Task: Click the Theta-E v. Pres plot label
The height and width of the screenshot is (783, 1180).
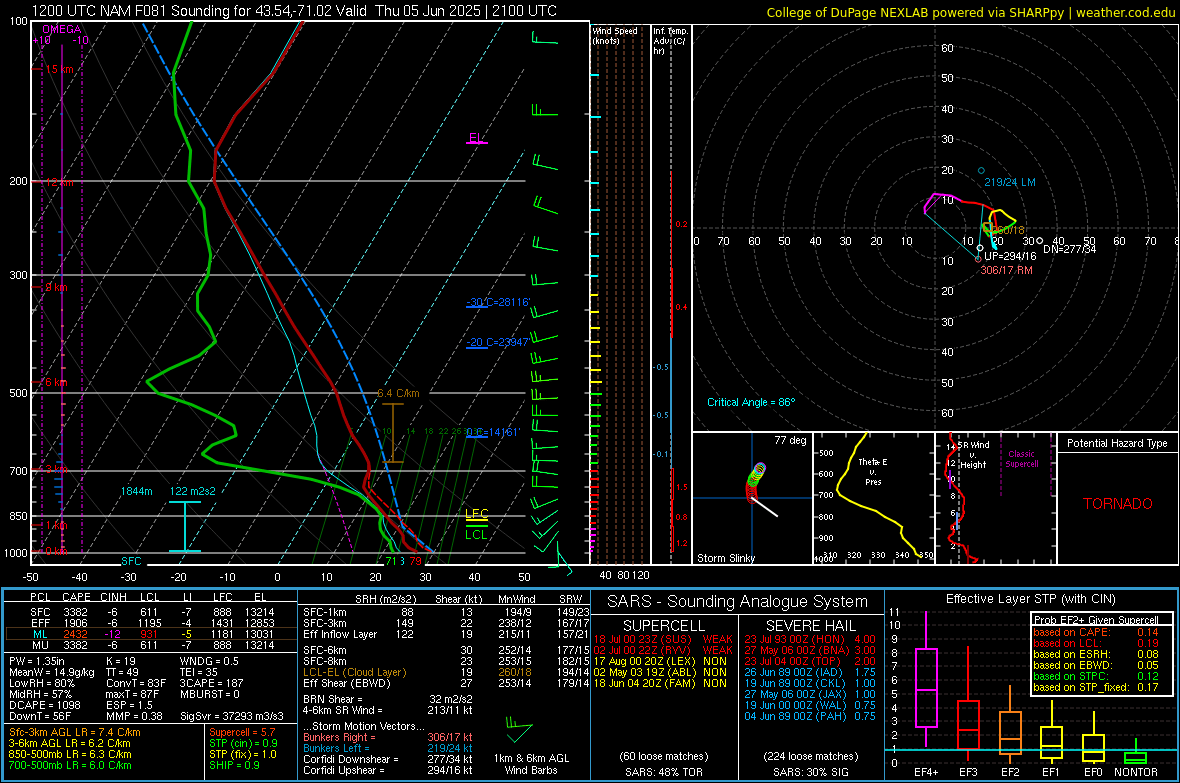Action: point(873,471)
